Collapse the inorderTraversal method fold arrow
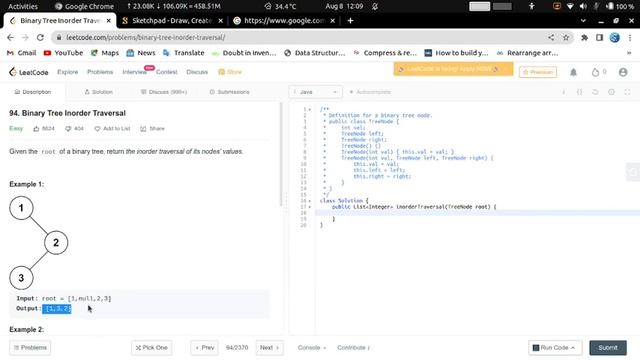The width and height of the screenshot is (640, 360). 310,207
